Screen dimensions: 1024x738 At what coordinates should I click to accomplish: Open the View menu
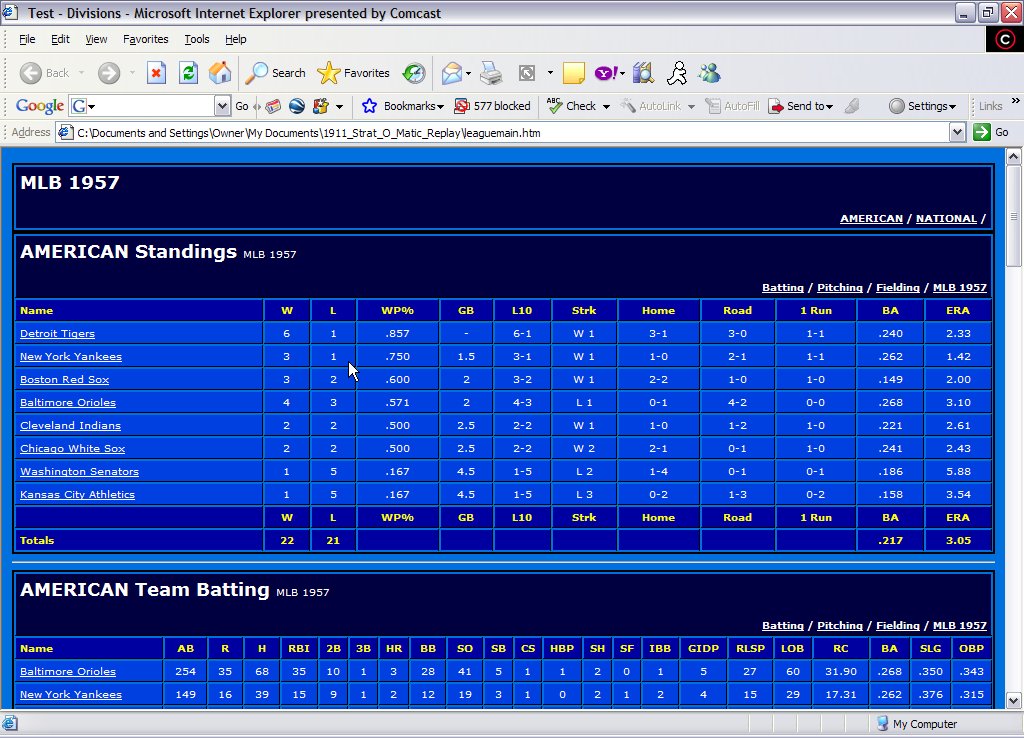pyautogui.click(x=96, y=39)
